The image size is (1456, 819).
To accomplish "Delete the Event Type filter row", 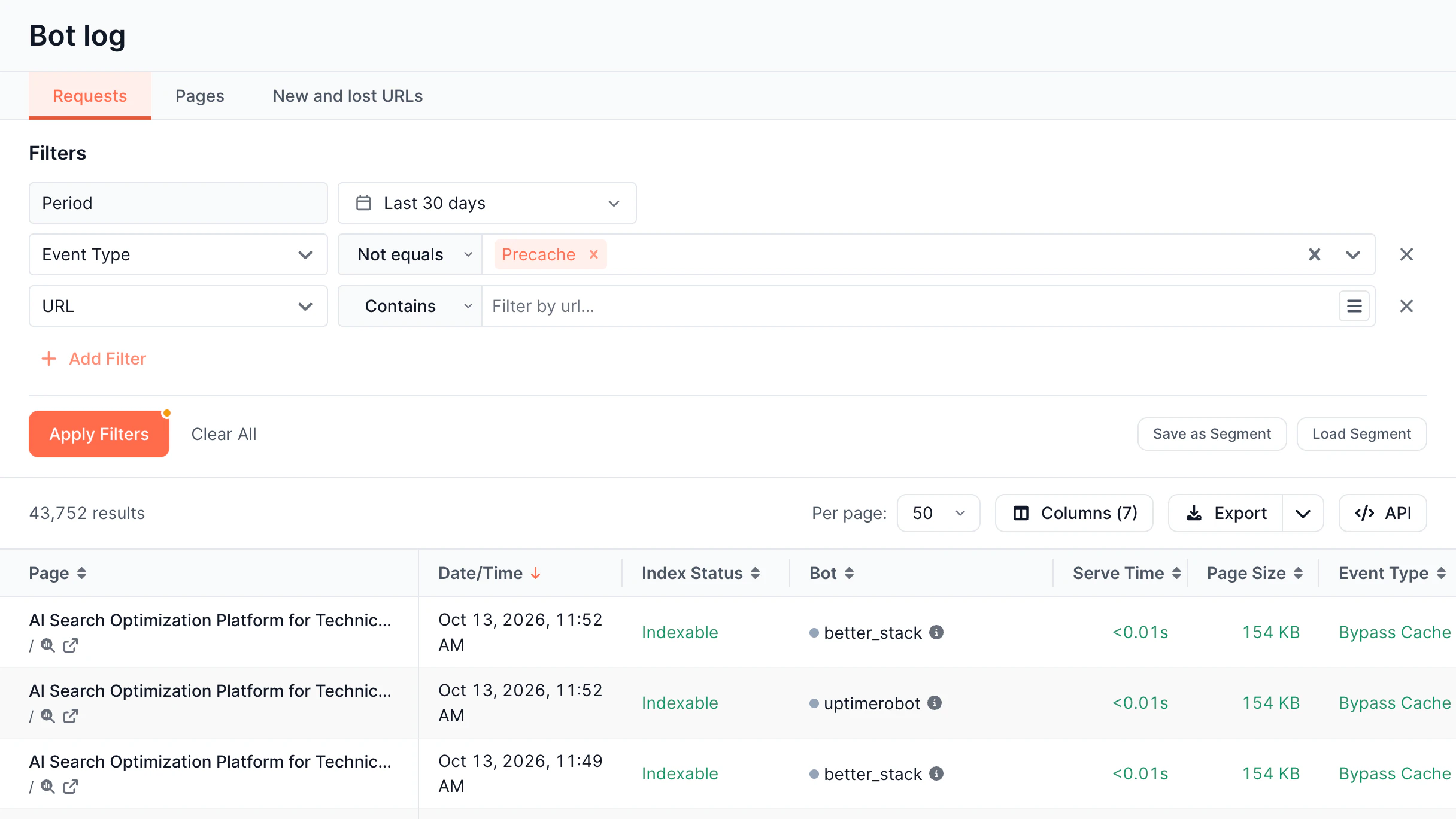I will (1406, 254).
